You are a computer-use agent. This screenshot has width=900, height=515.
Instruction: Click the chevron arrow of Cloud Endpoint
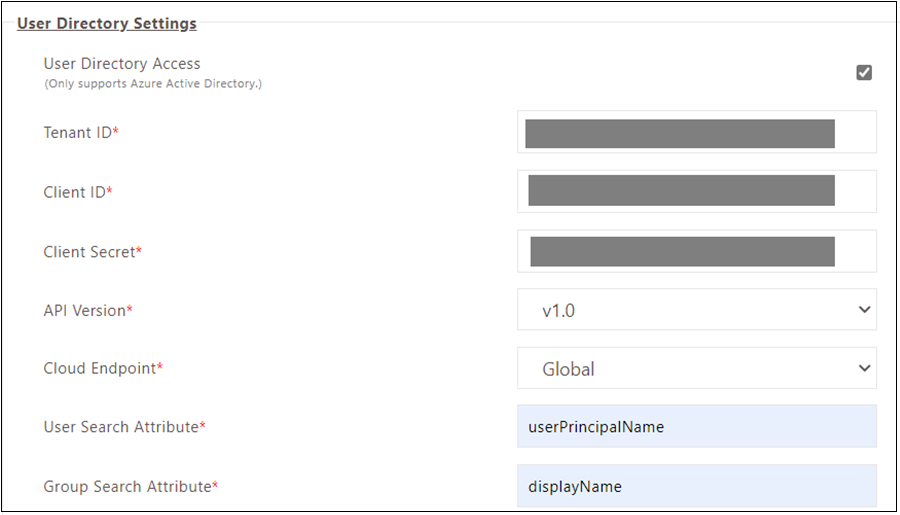click(x=864, y=368)
